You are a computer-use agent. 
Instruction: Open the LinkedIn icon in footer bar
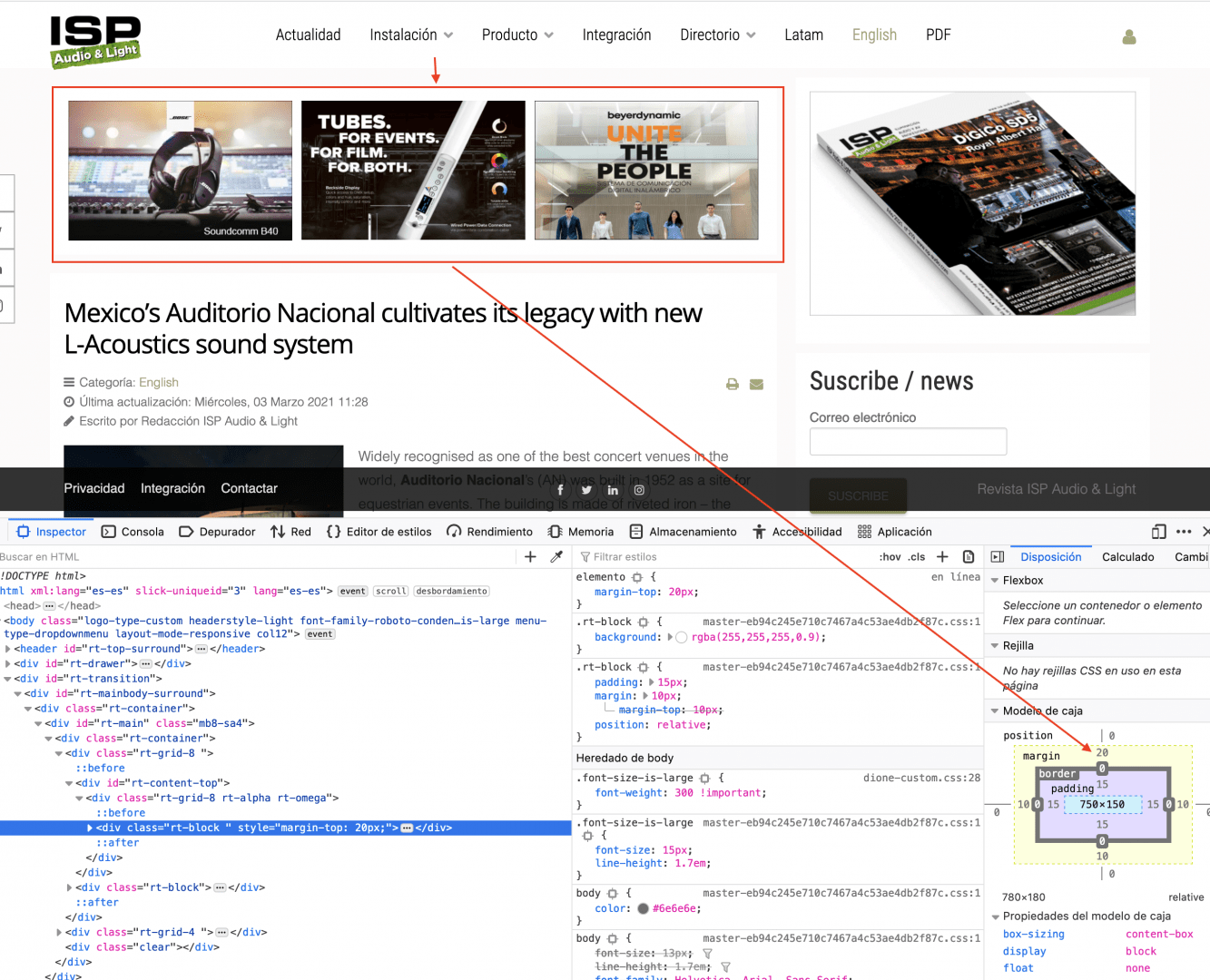point(613,490)
